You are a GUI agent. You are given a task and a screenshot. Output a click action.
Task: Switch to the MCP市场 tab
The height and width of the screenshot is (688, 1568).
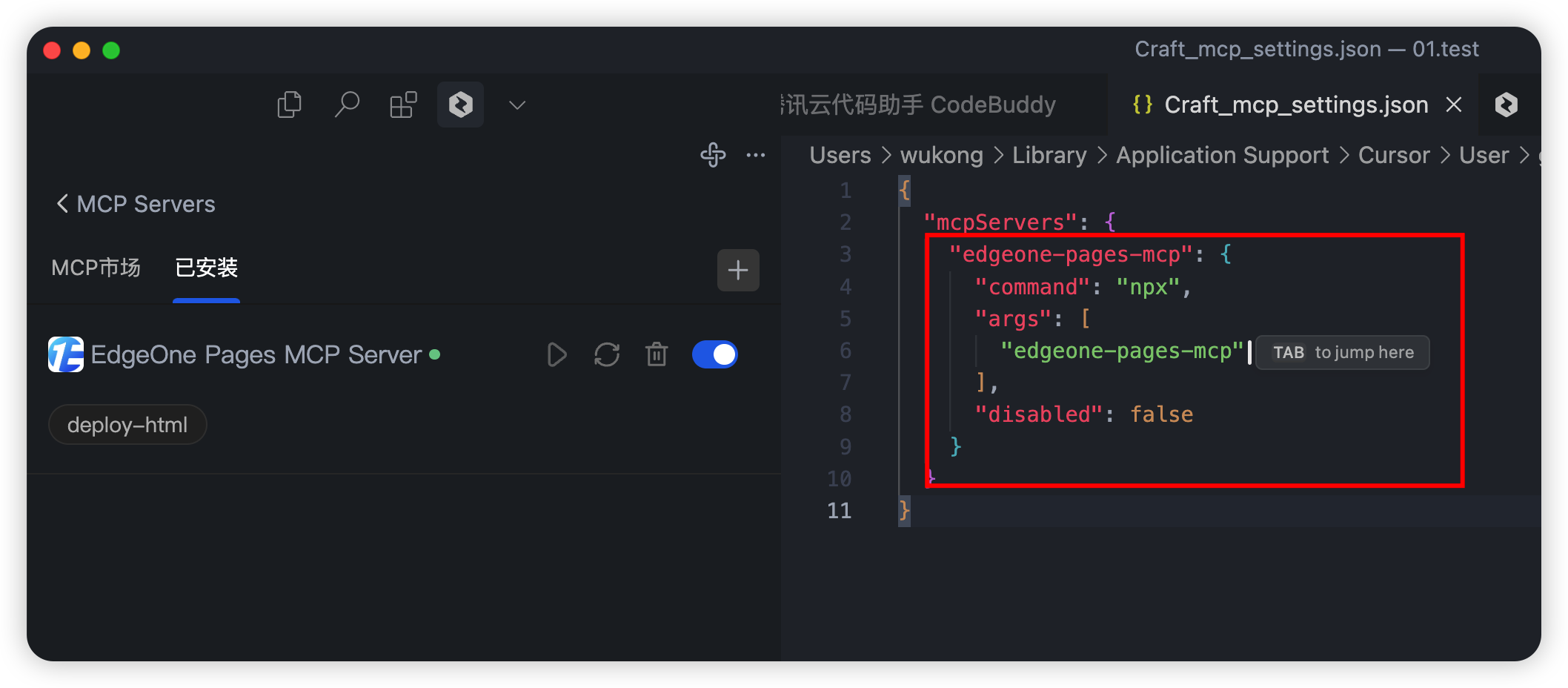pyautogui.click(x=96, y=268)
